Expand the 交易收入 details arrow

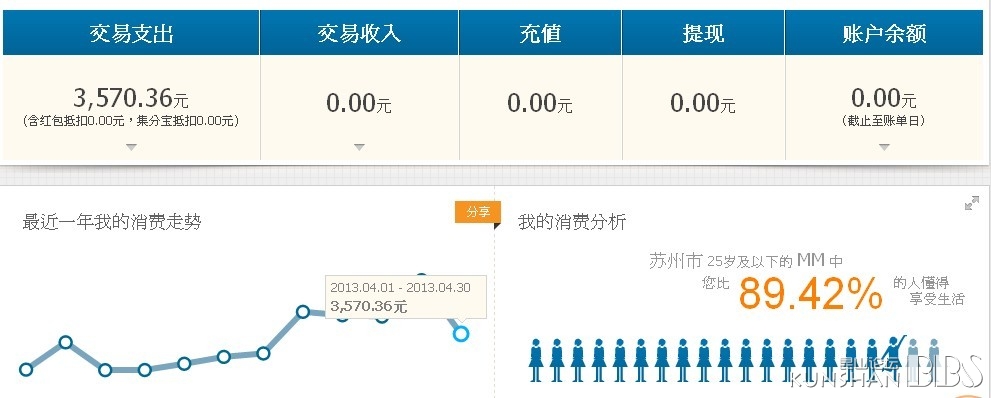359,147
